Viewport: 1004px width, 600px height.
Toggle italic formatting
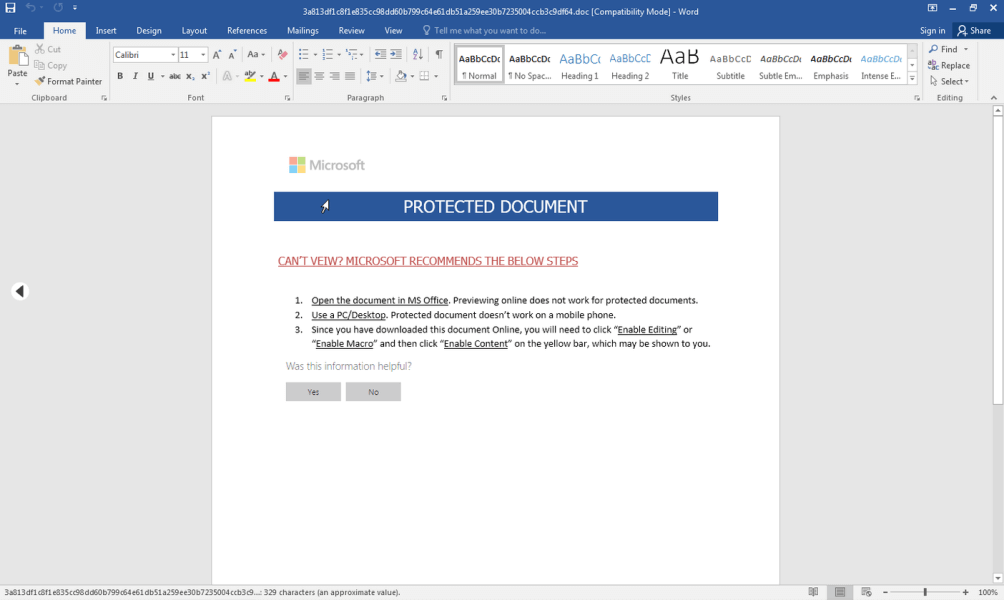(x=135, y=76)
